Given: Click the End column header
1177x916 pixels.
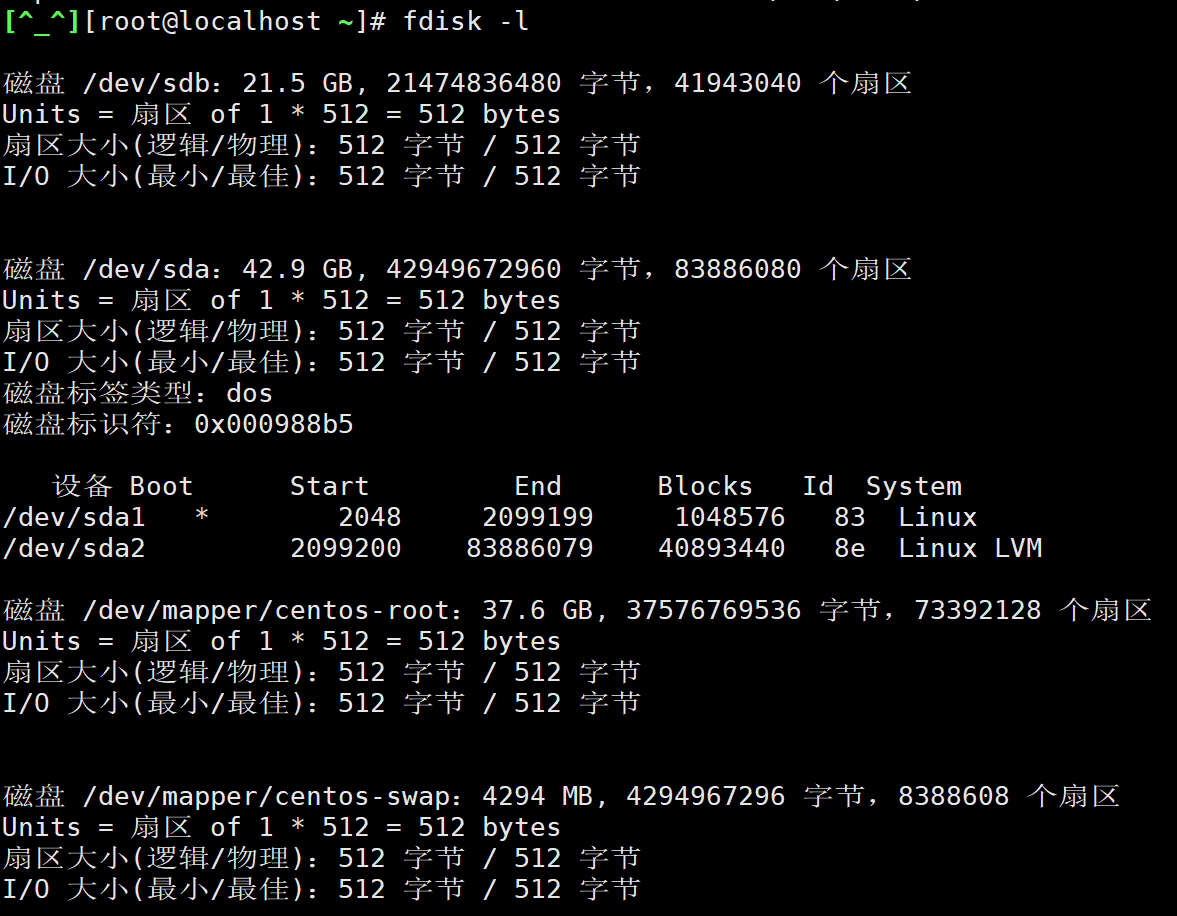Looking at the screenshot, I should (538, 486).
